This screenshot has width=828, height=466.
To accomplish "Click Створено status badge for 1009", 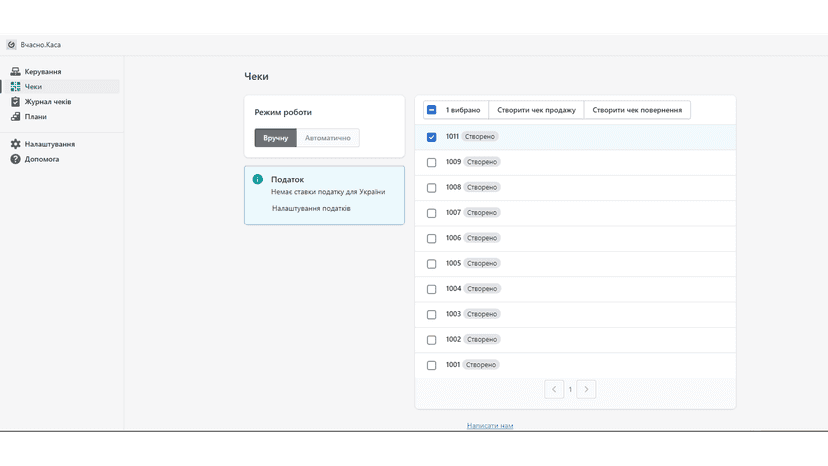I will tap(482, 162).
